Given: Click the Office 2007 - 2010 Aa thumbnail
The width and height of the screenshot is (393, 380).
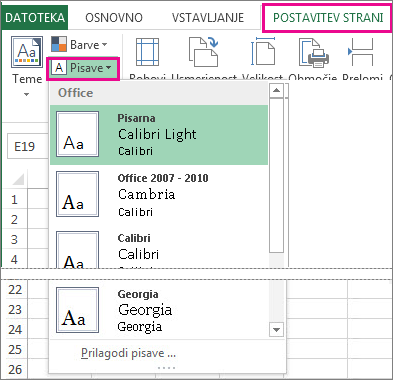Looking at the screenshot, I should tap(77, 194).
